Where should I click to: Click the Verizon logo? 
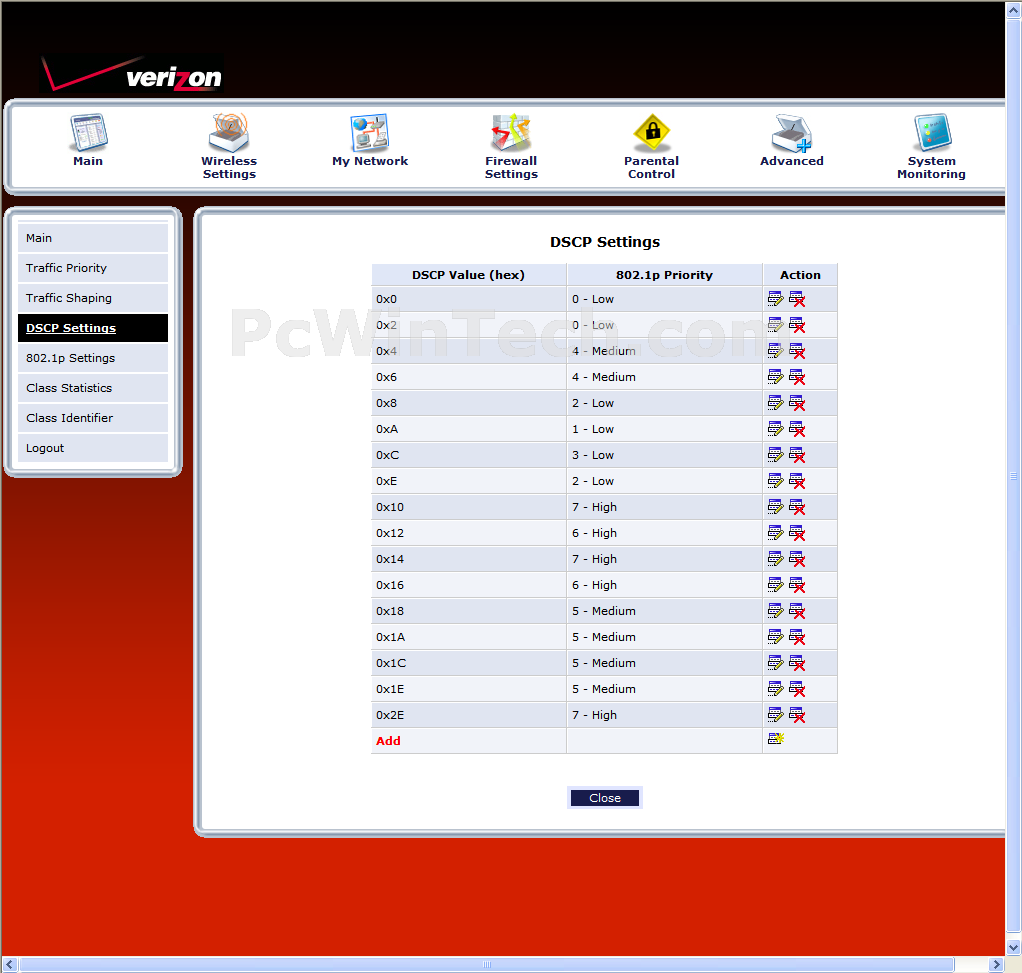[132, 73]
